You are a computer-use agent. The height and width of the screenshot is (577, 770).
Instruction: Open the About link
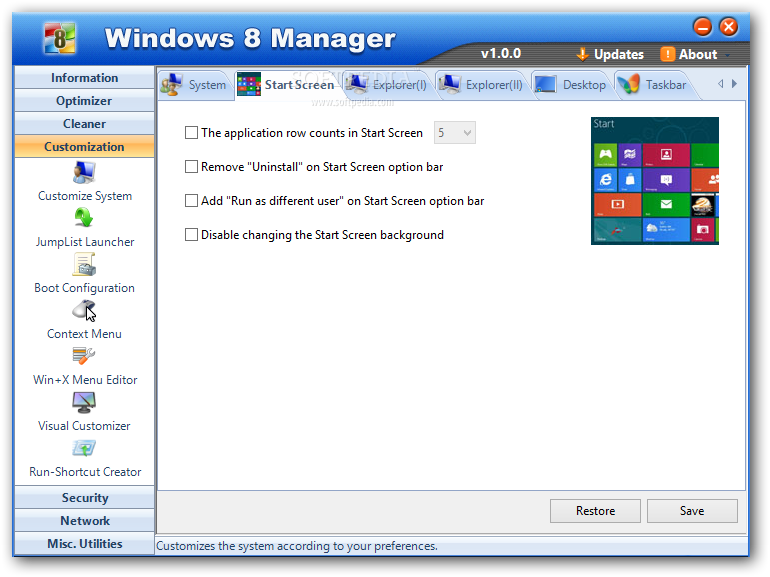point(698,55)
